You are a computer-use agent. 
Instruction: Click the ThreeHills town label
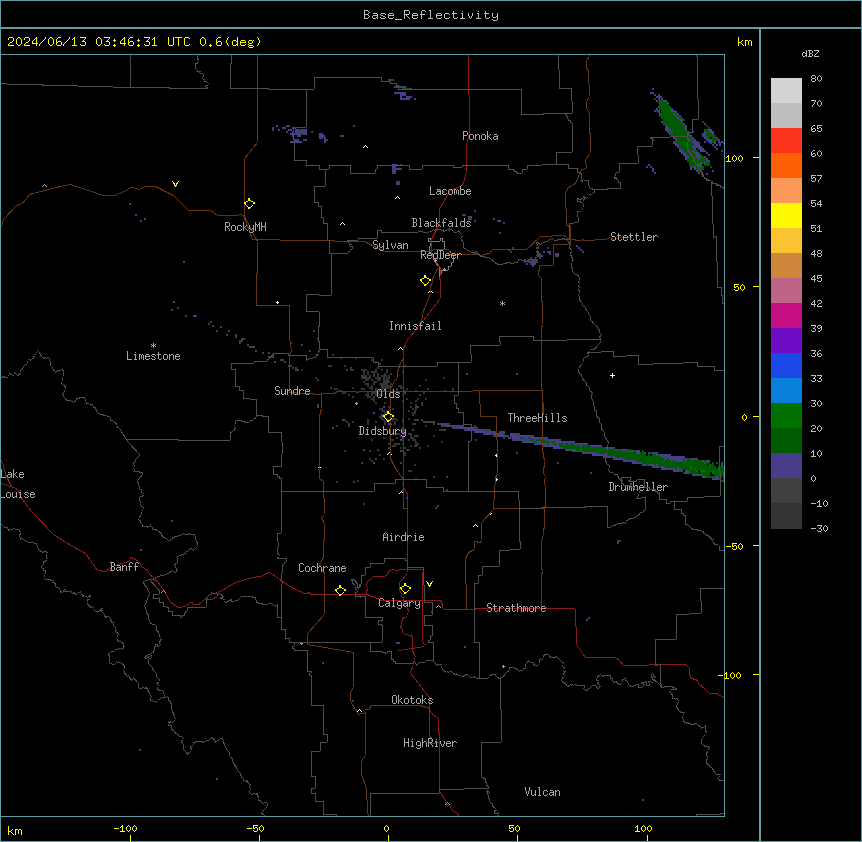pos(537,418)
